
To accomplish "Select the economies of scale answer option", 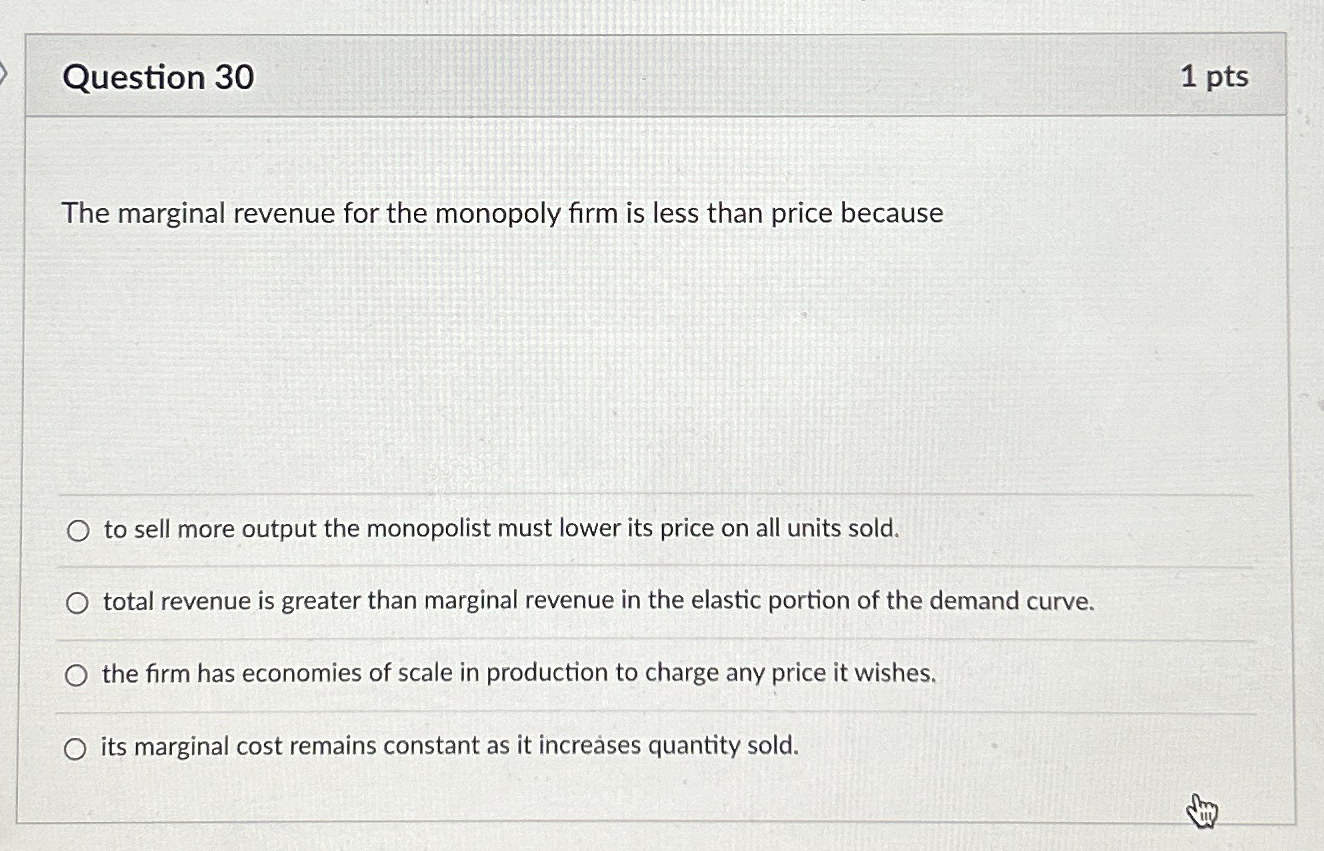I will tap(77, 675).
